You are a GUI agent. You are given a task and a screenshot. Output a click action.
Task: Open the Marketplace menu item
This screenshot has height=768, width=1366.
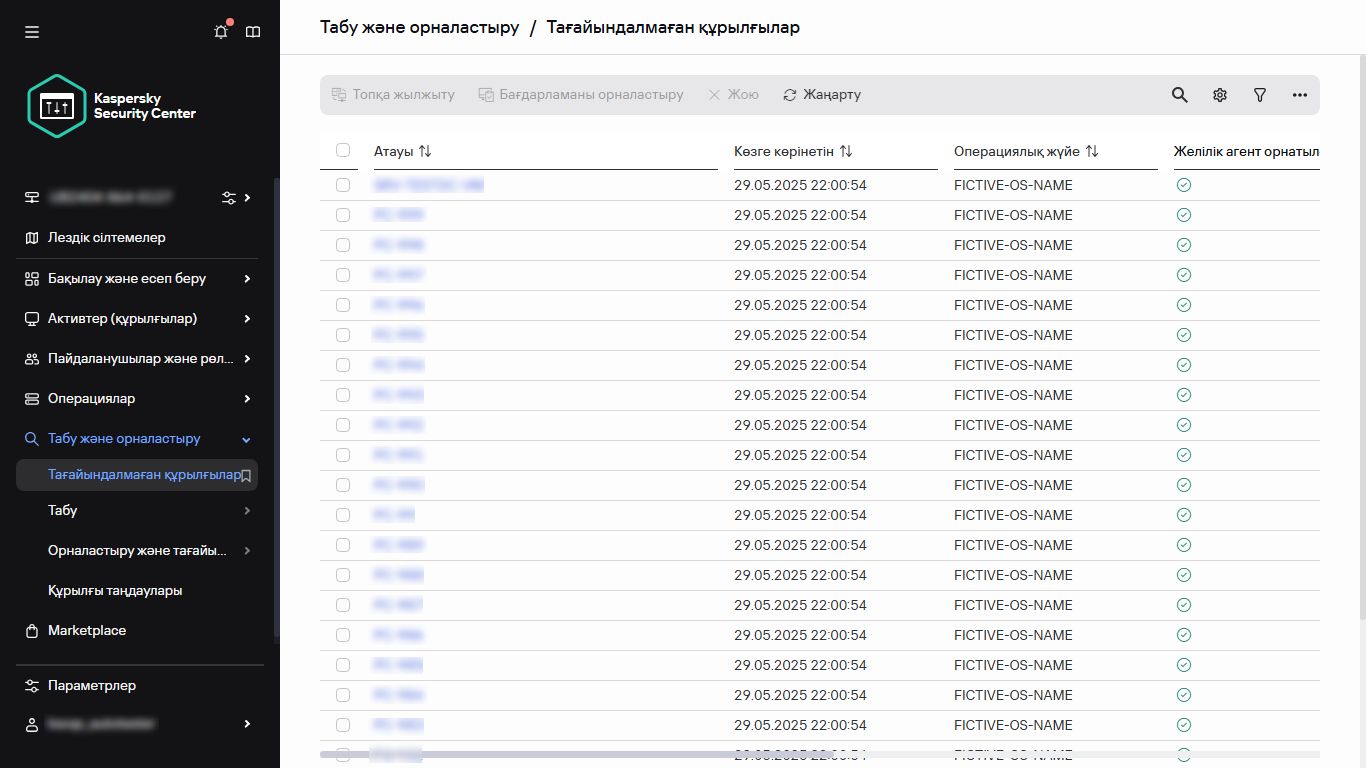(87, 630)
